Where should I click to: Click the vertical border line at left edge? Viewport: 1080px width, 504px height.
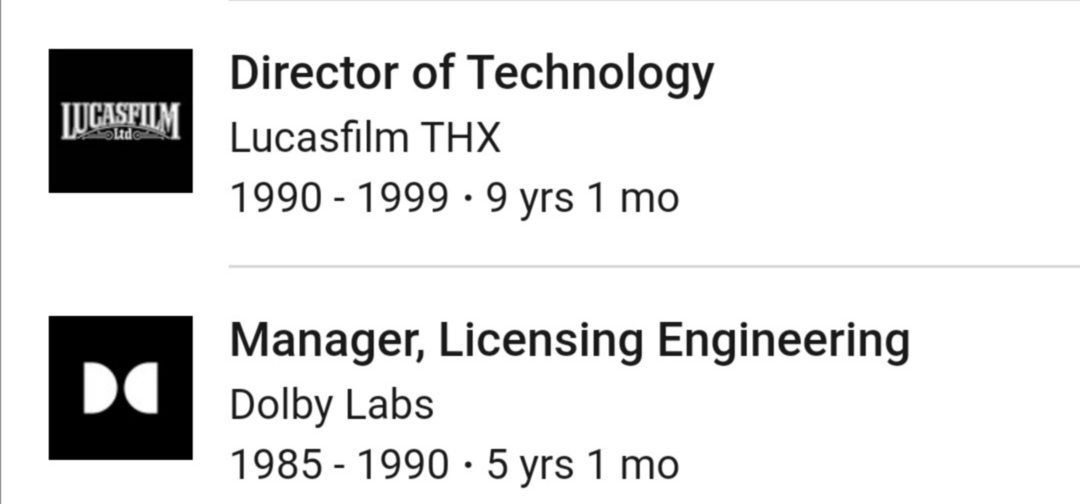(2, 252)
